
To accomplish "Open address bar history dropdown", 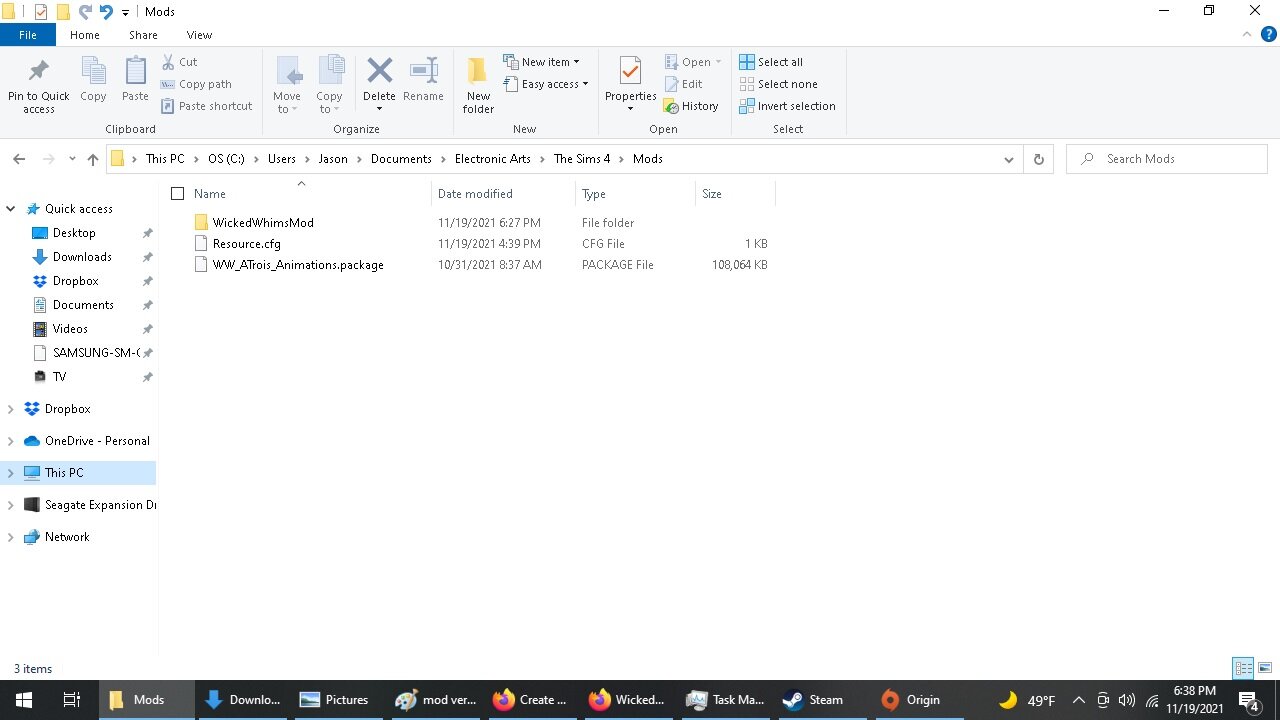I will 1008,159.
